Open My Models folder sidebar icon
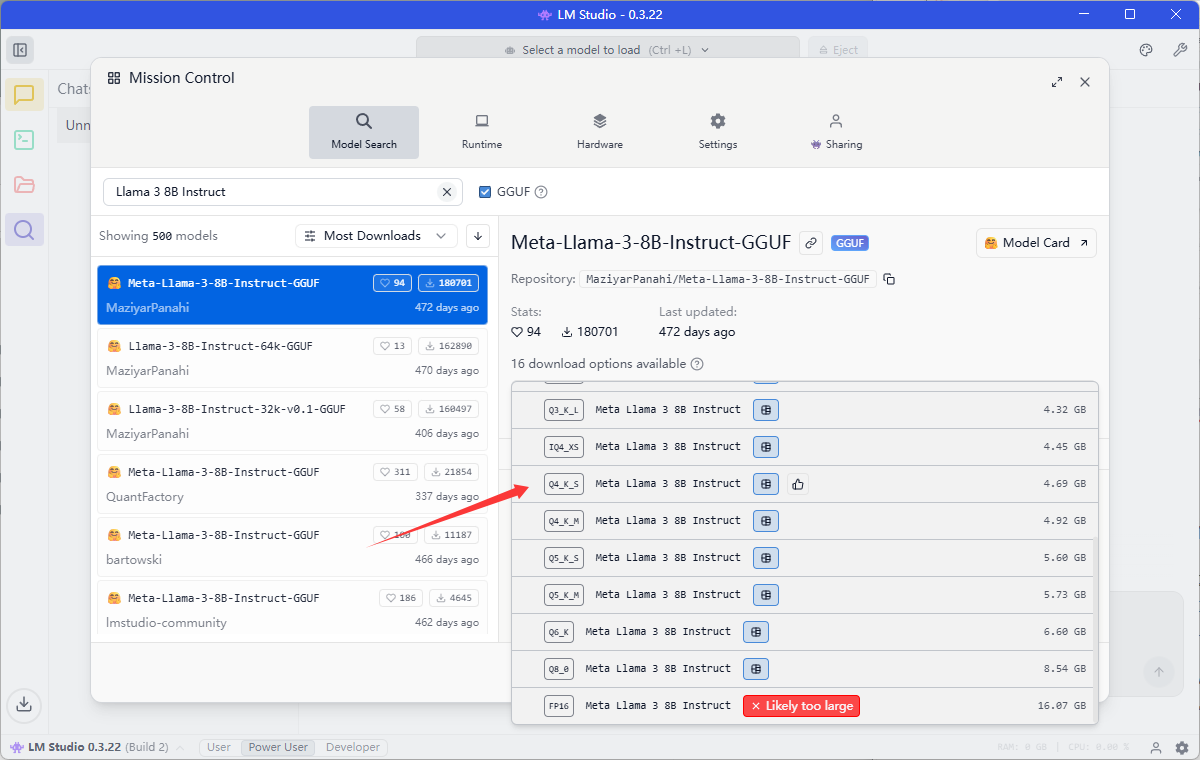Image resolution: width=1200 pixels, height=760 pixels. click(24, 185)
